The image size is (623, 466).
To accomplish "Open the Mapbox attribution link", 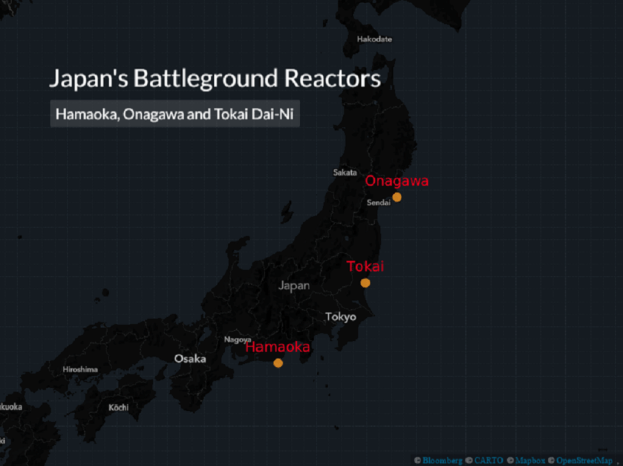I will pyautogui.click(x=531, y=460).
